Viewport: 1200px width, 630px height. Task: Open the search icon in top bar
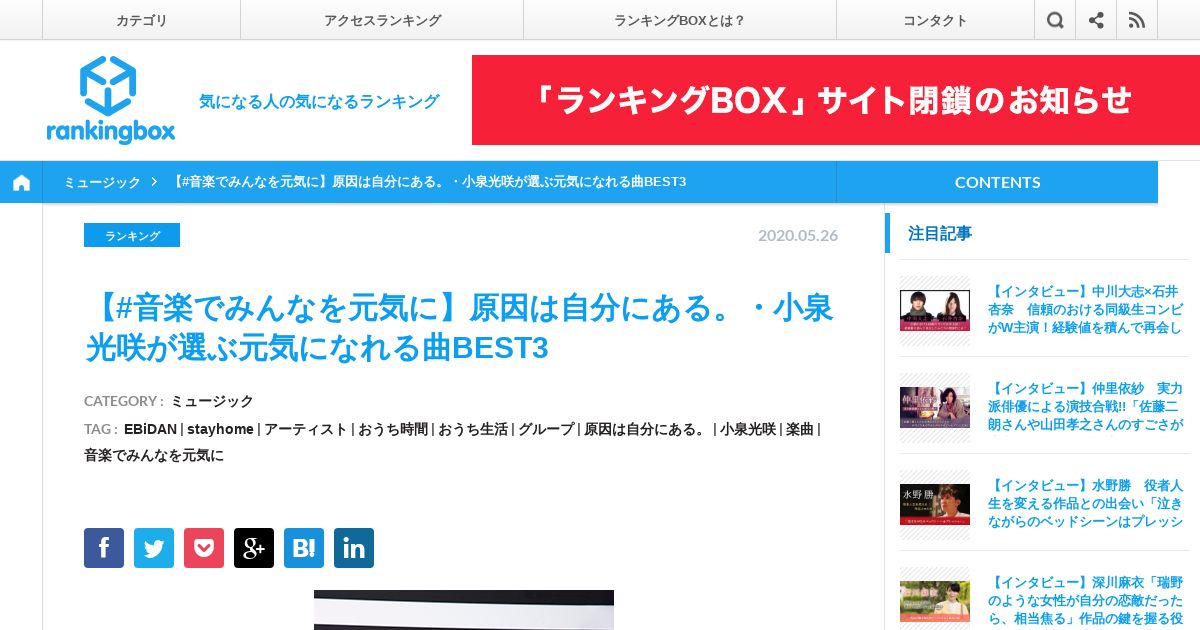point(1055,20)
